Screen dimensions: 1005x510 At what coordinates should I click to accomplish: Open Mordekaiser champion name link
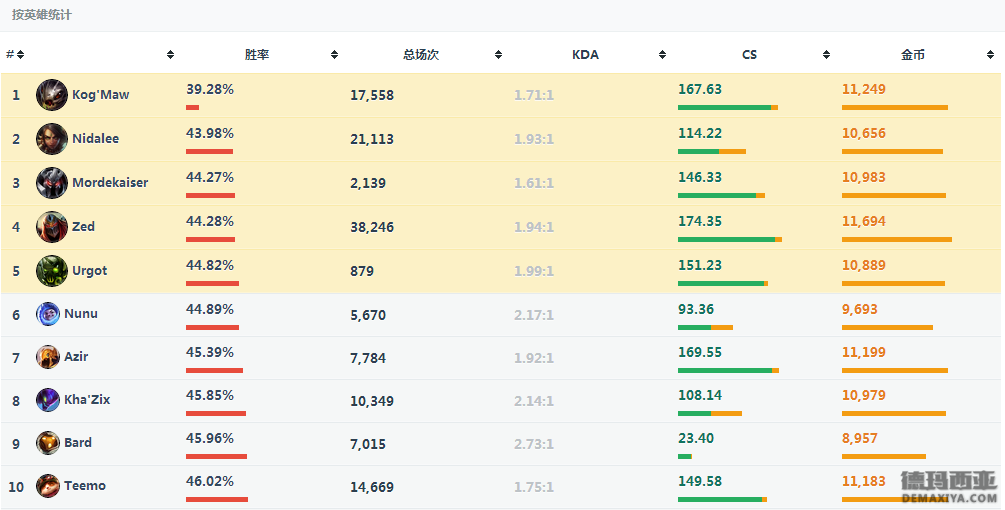(110, 183)
